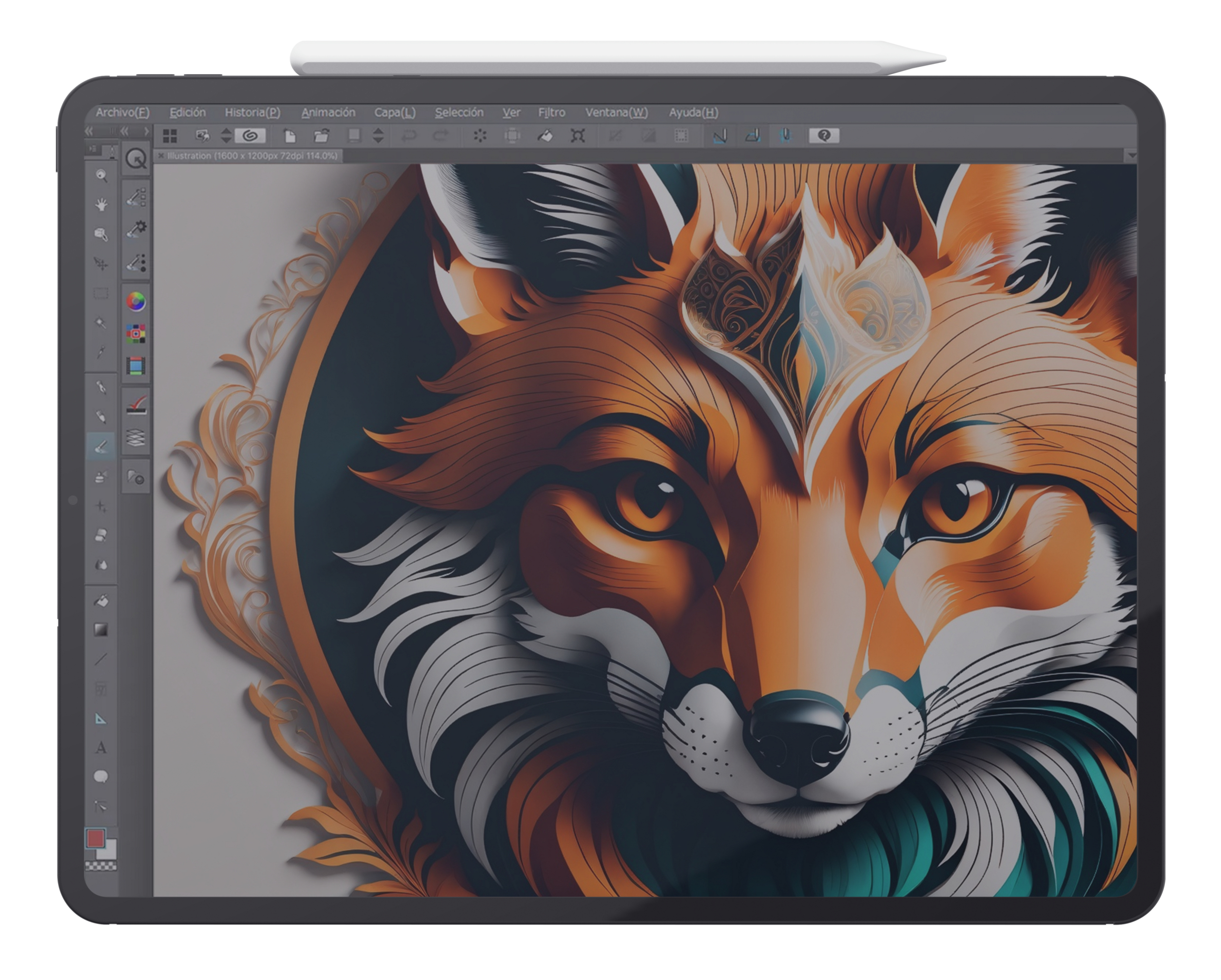
Task: Open the Capa(L) menu
Action: pyautogui.click(x=395, y=112)
